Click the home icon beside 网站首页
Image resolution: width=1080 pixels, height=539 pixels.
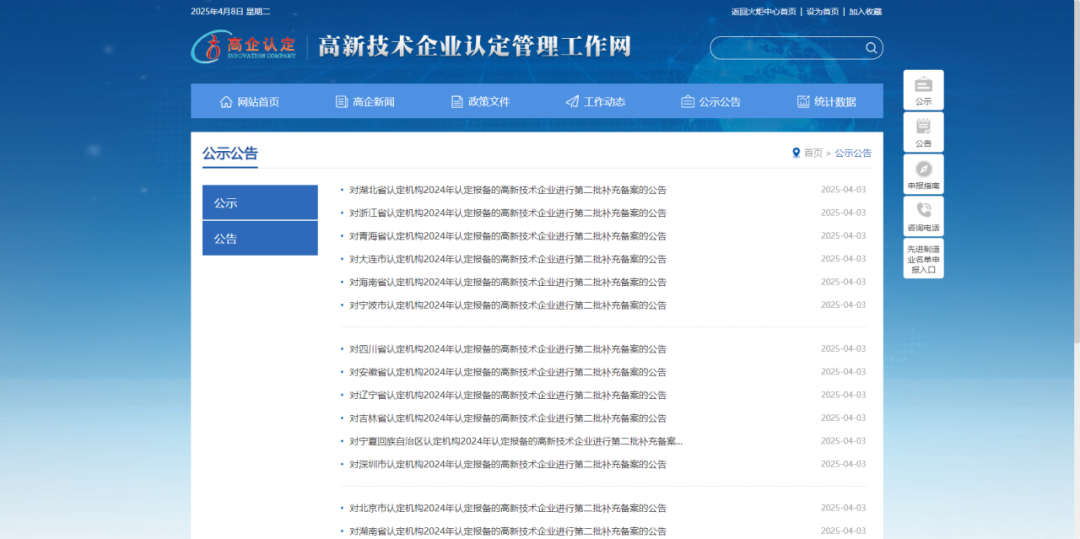pos(226,102)
